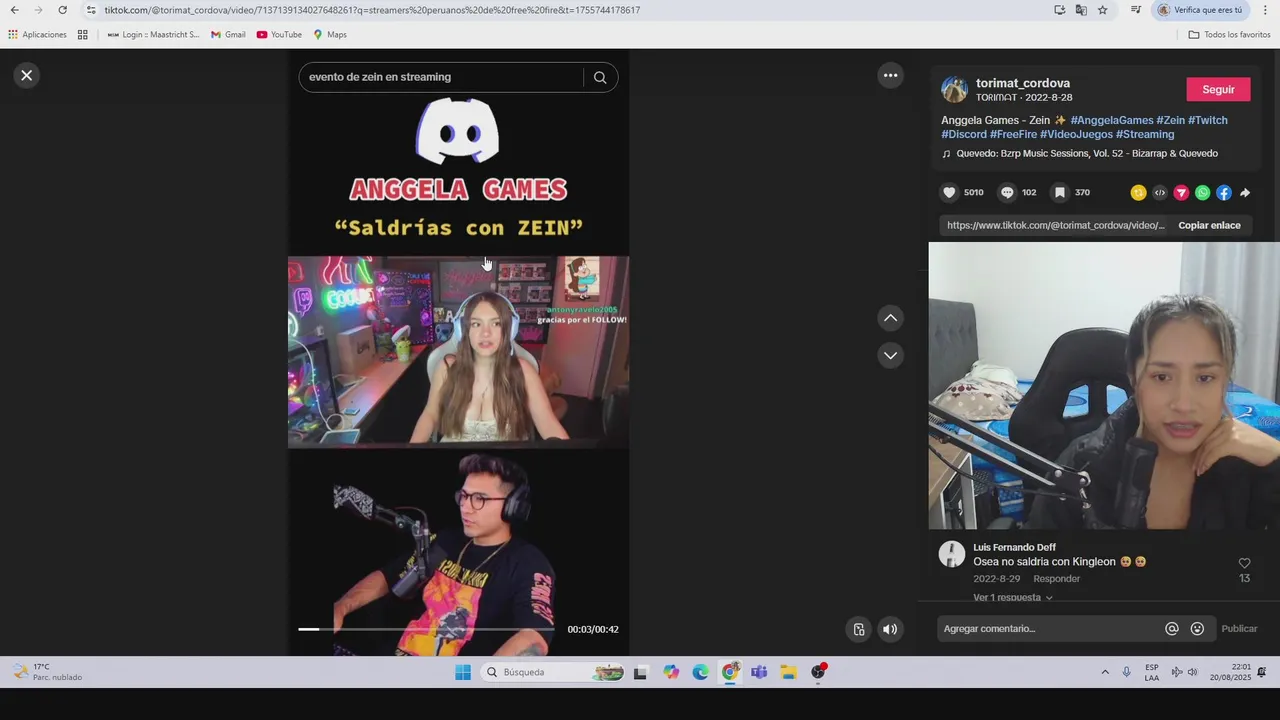The height and width of the screenshot is (720, 1280).
Task: Seek on the video progress bar
Action: [x=426, y=629]
